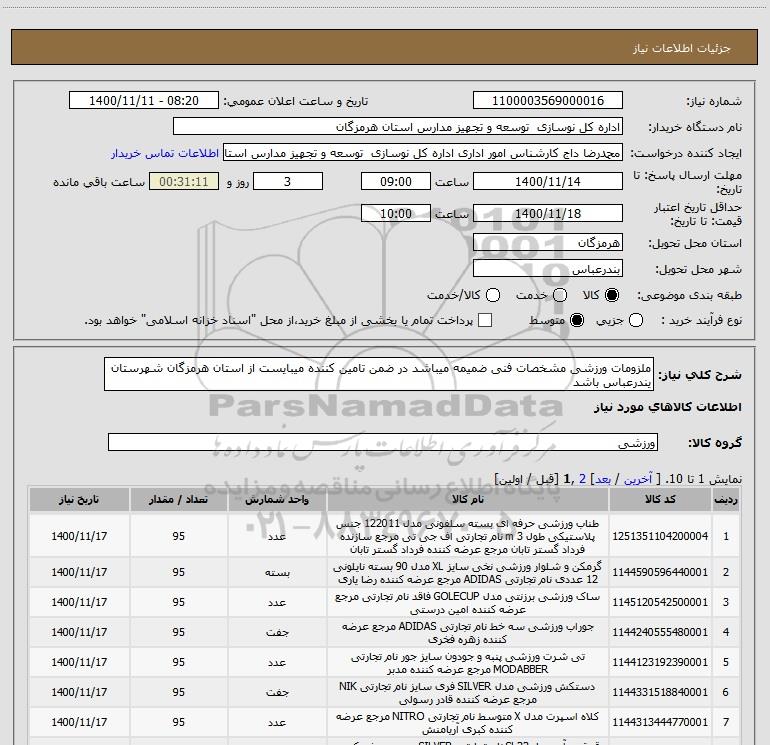
Task: Click the جوراب ورزشی ADIDAS item name
Action: click(468, 633)
